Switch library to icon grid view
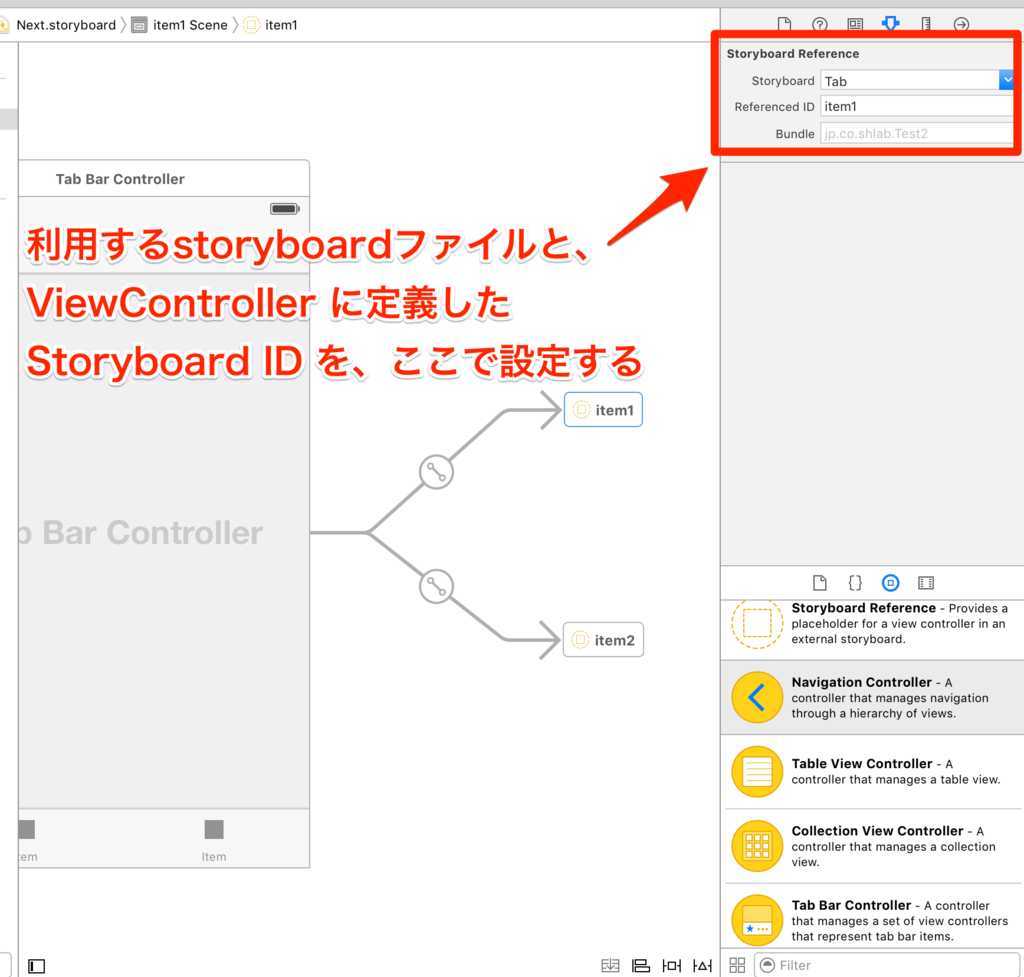This screenshot has width=1024, height=977. (737, 965)
